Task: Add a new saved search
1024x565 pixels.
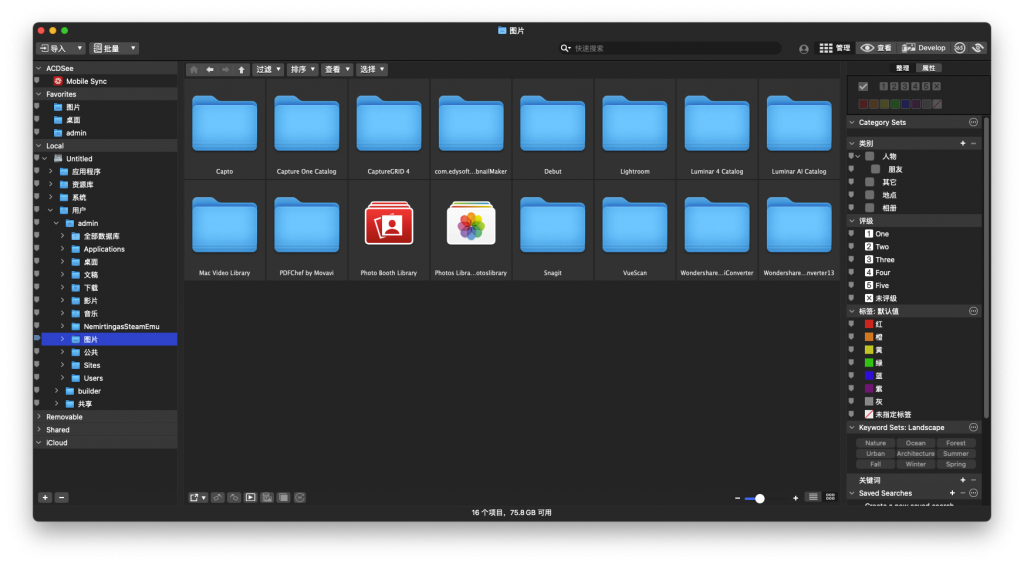Action: pos(952,493)
